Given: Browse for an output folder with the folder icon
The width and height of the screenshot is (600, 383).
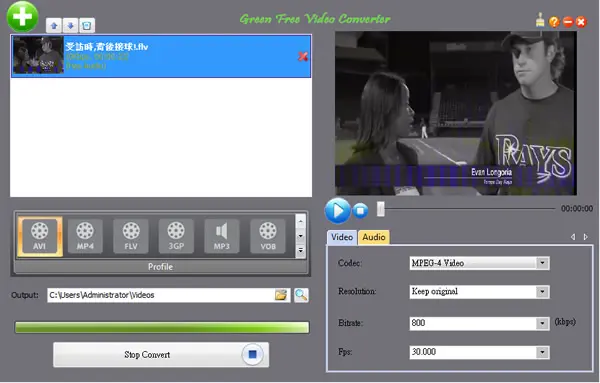Looking at the screenshot, I should coord(281,295).
